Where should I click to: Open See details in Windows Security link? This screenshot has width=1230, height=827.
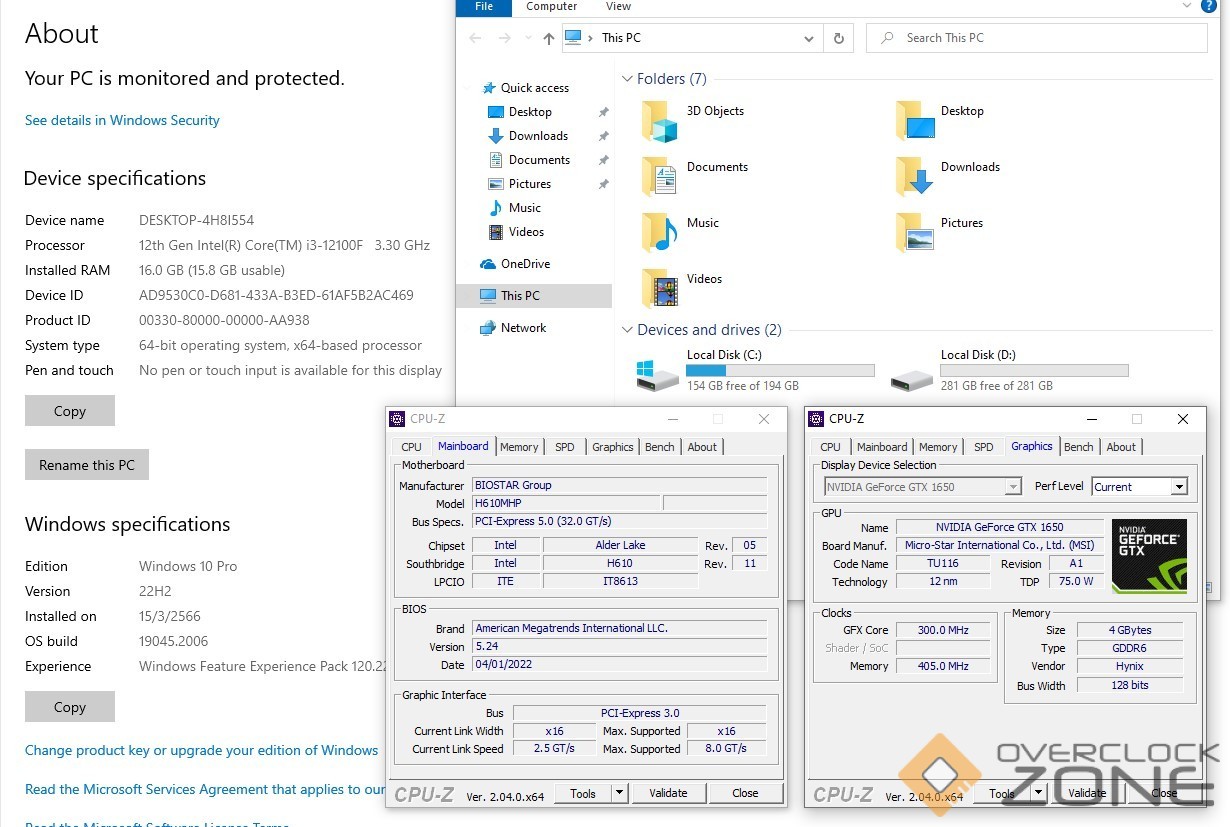click(x=122, y=120)
